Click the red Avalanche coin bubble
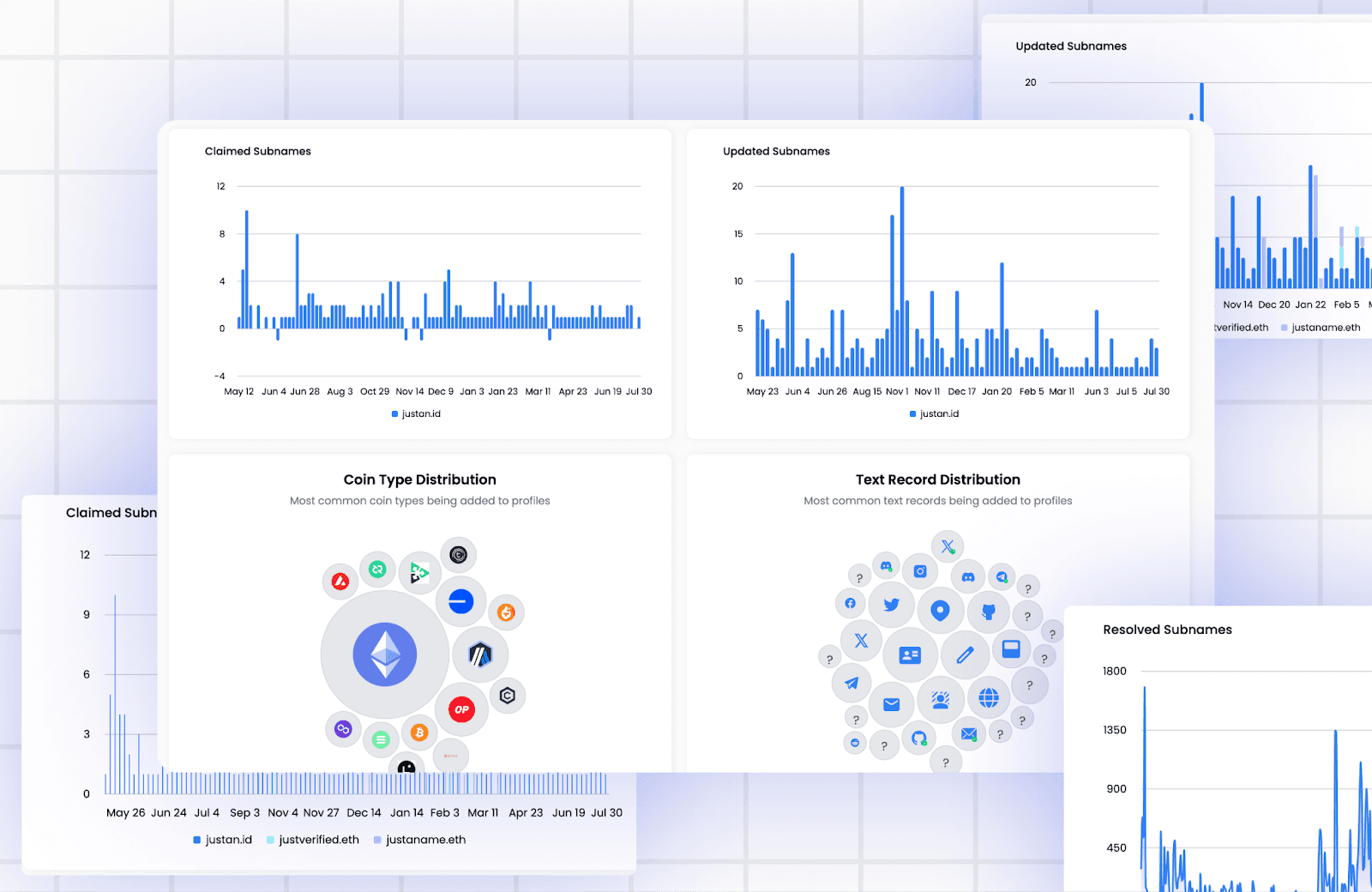 [x=340, y=582]
